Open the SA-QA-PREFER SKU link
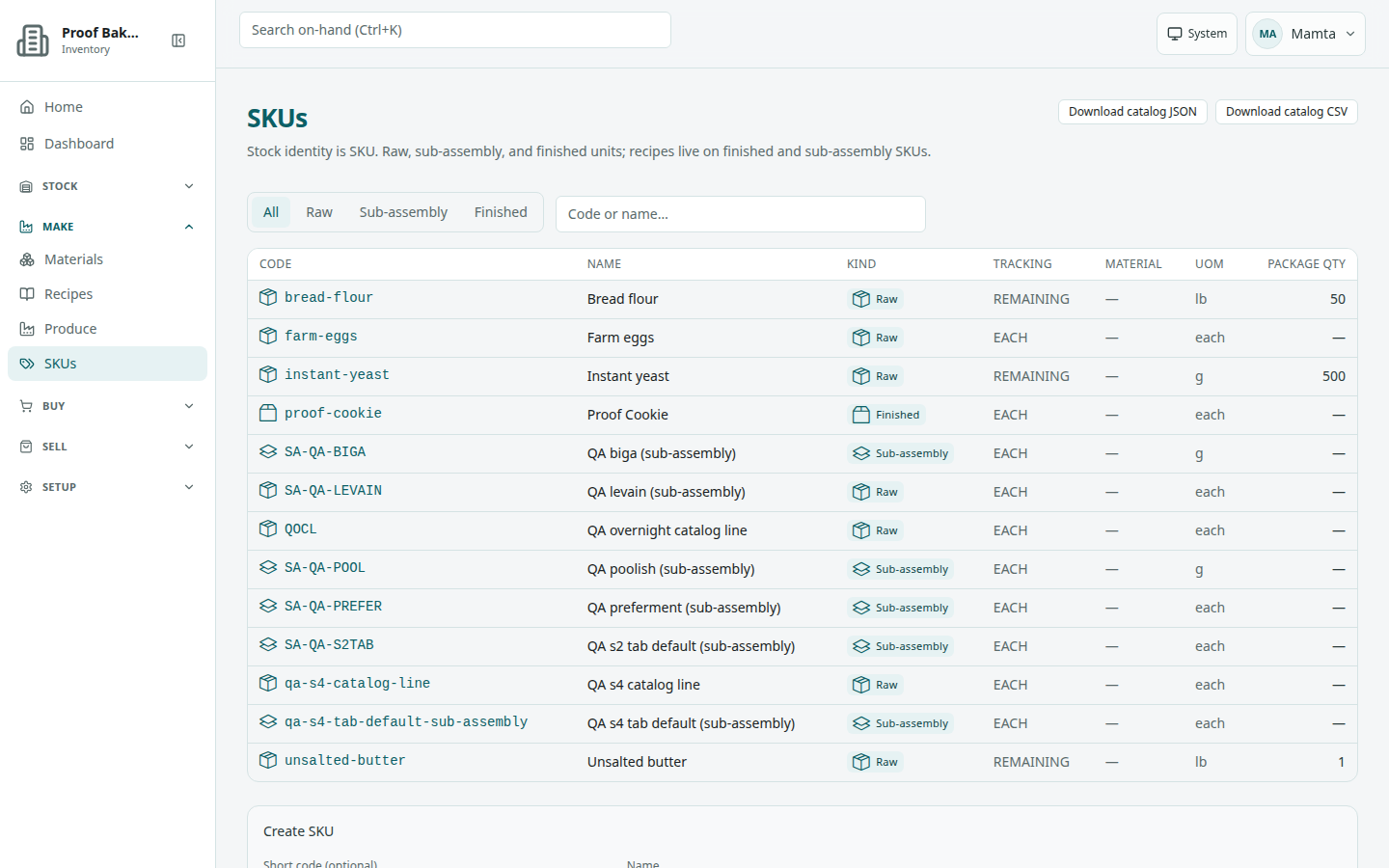 click(333, 606)
